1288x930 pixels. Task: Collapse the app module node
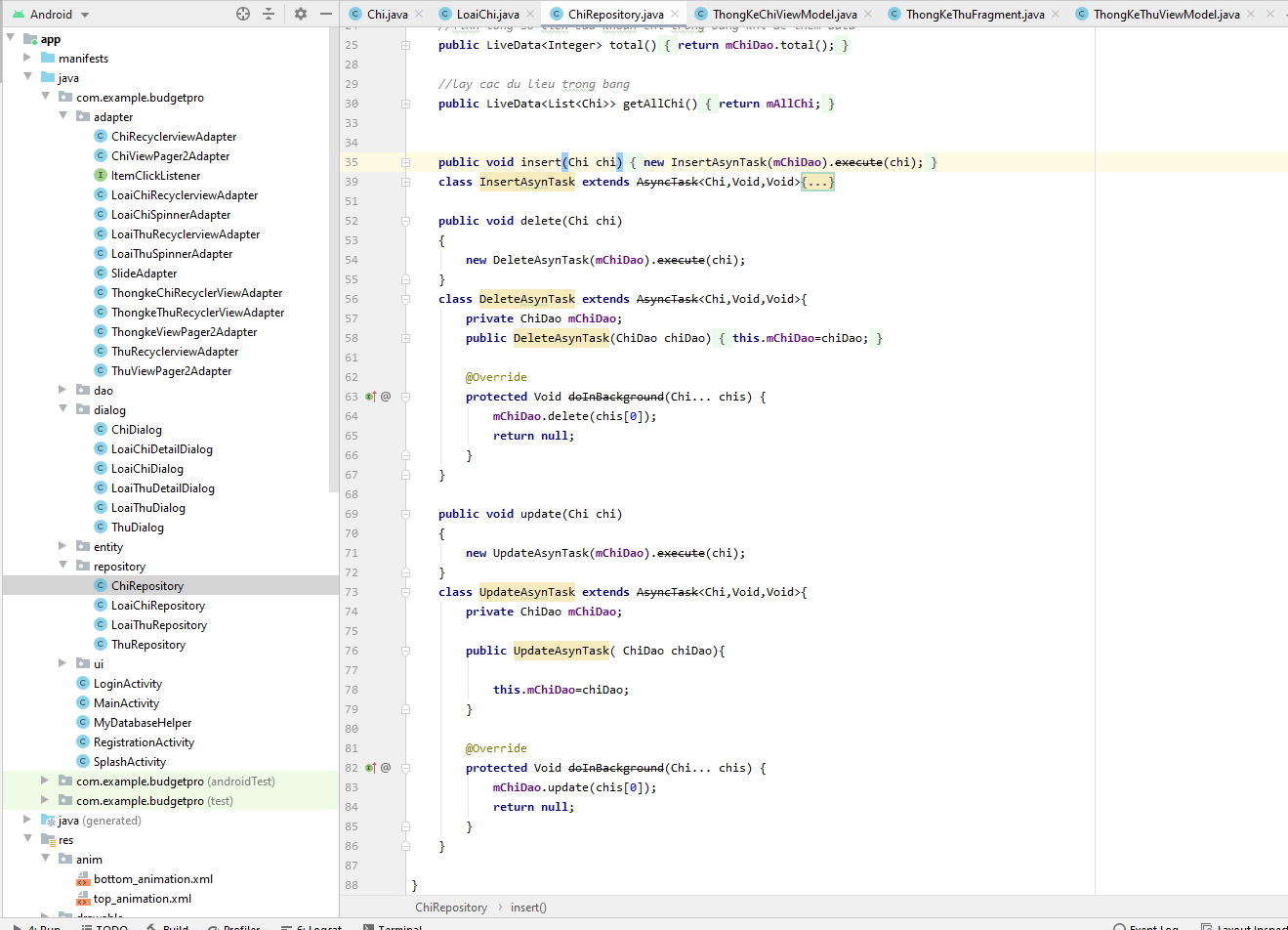[x=10, y=38]
